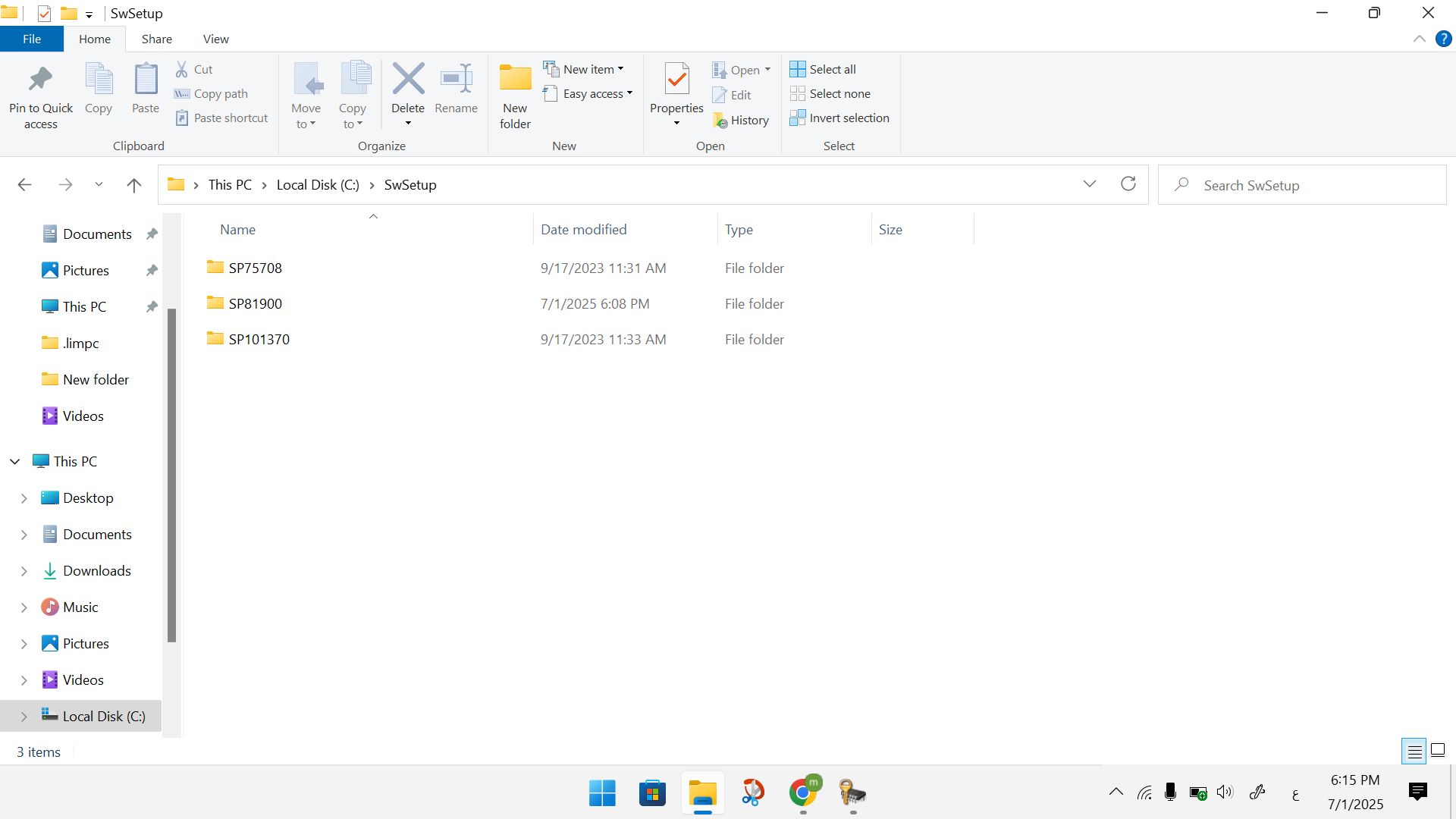
Task: Click the navigation pane scrollbar
Action: [171, 474]
